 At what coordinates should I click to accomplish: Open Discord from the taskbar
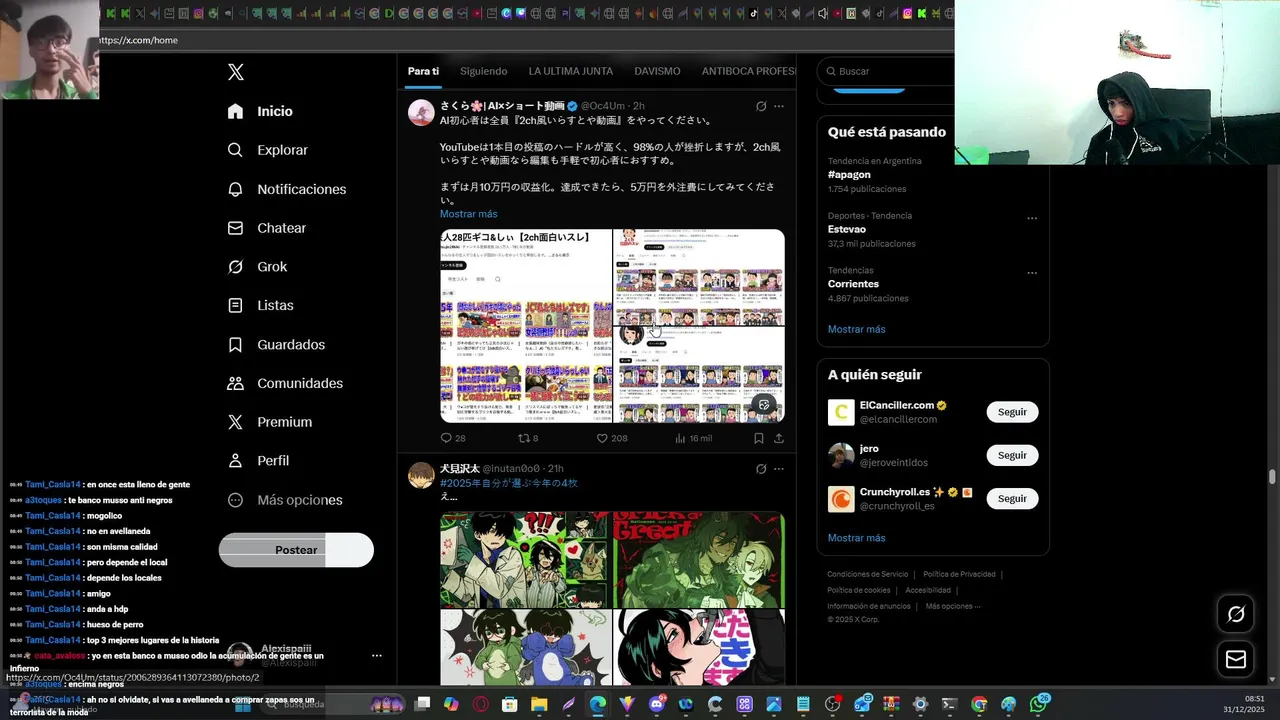[x=656, y=704]
